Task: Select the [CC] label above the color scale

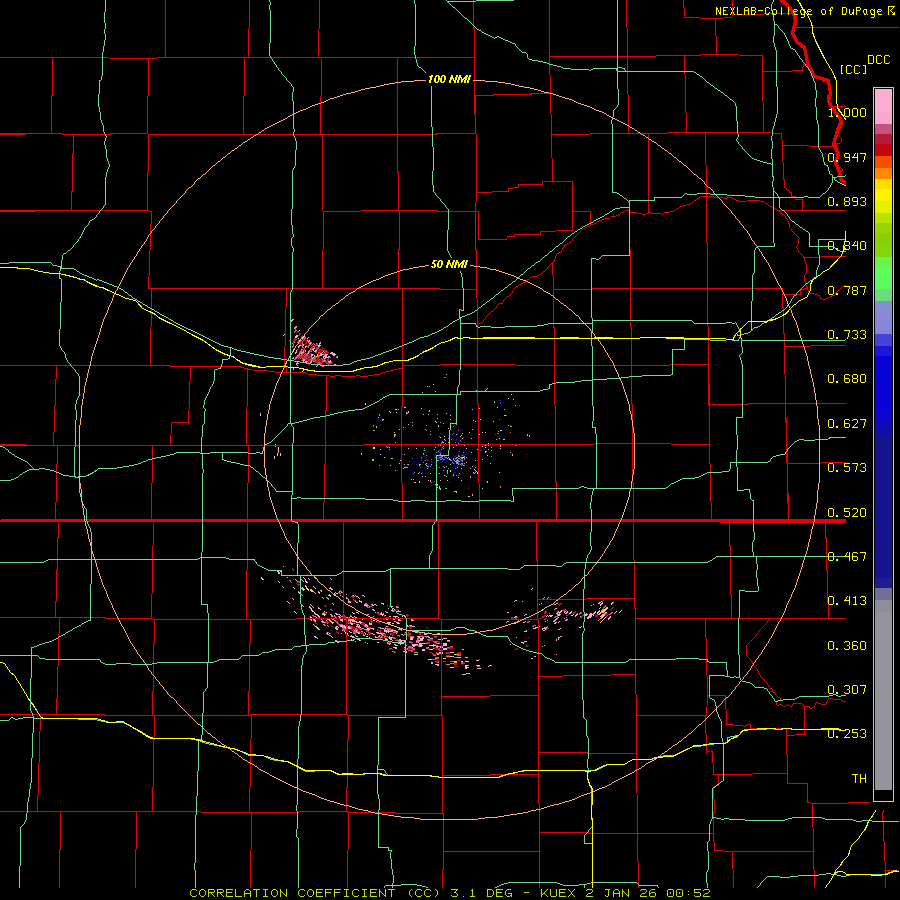Action: (x=853, y=69)
